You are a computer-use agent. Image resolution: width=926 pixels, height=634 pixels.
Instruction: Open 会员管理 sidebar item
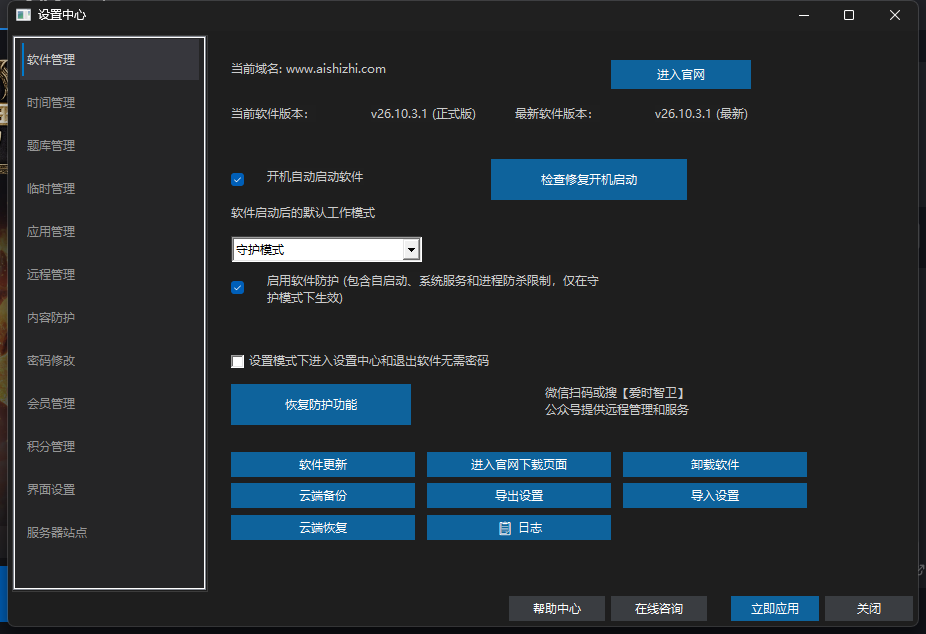pyautogui.click(x=110, y=404)
